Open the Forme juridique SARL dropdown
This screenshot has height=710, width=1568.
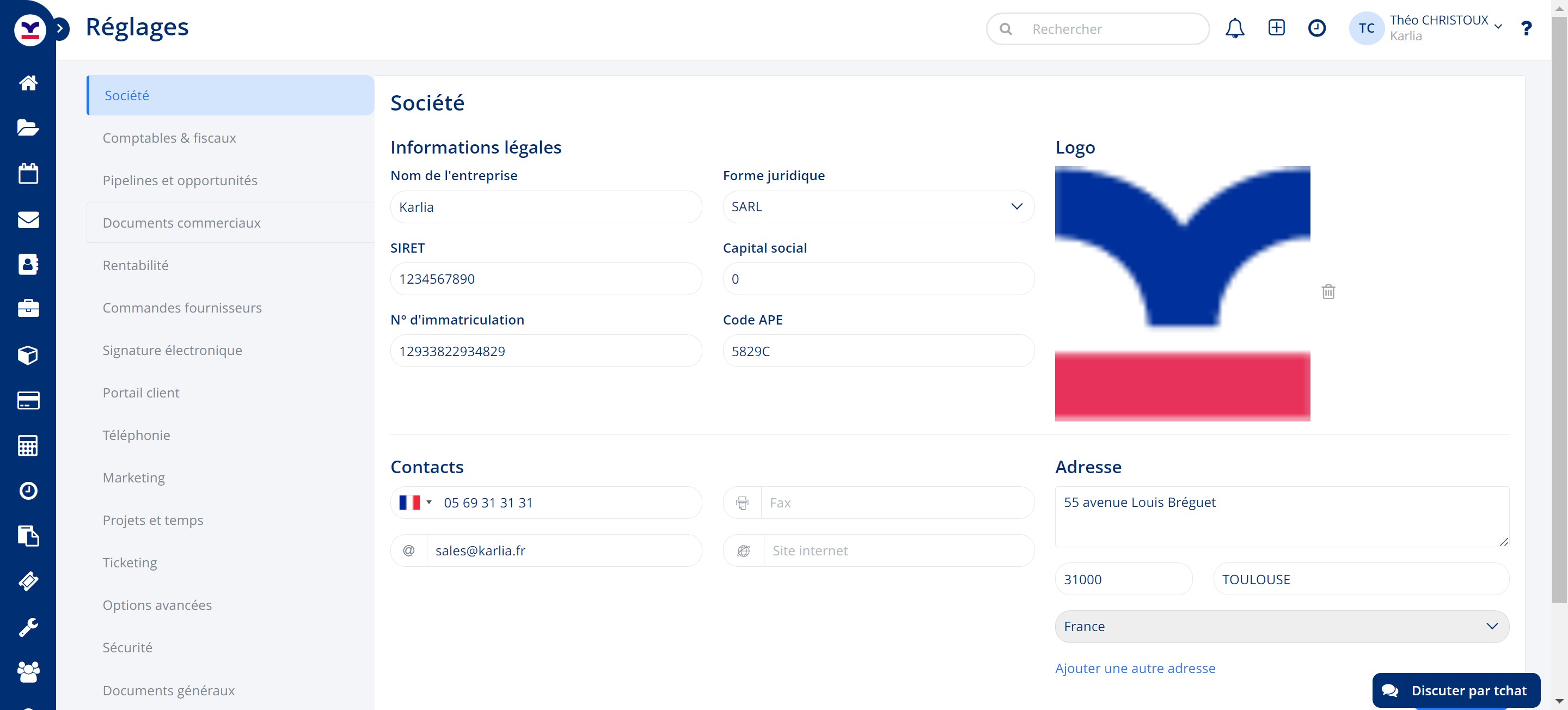coord(878,207)
